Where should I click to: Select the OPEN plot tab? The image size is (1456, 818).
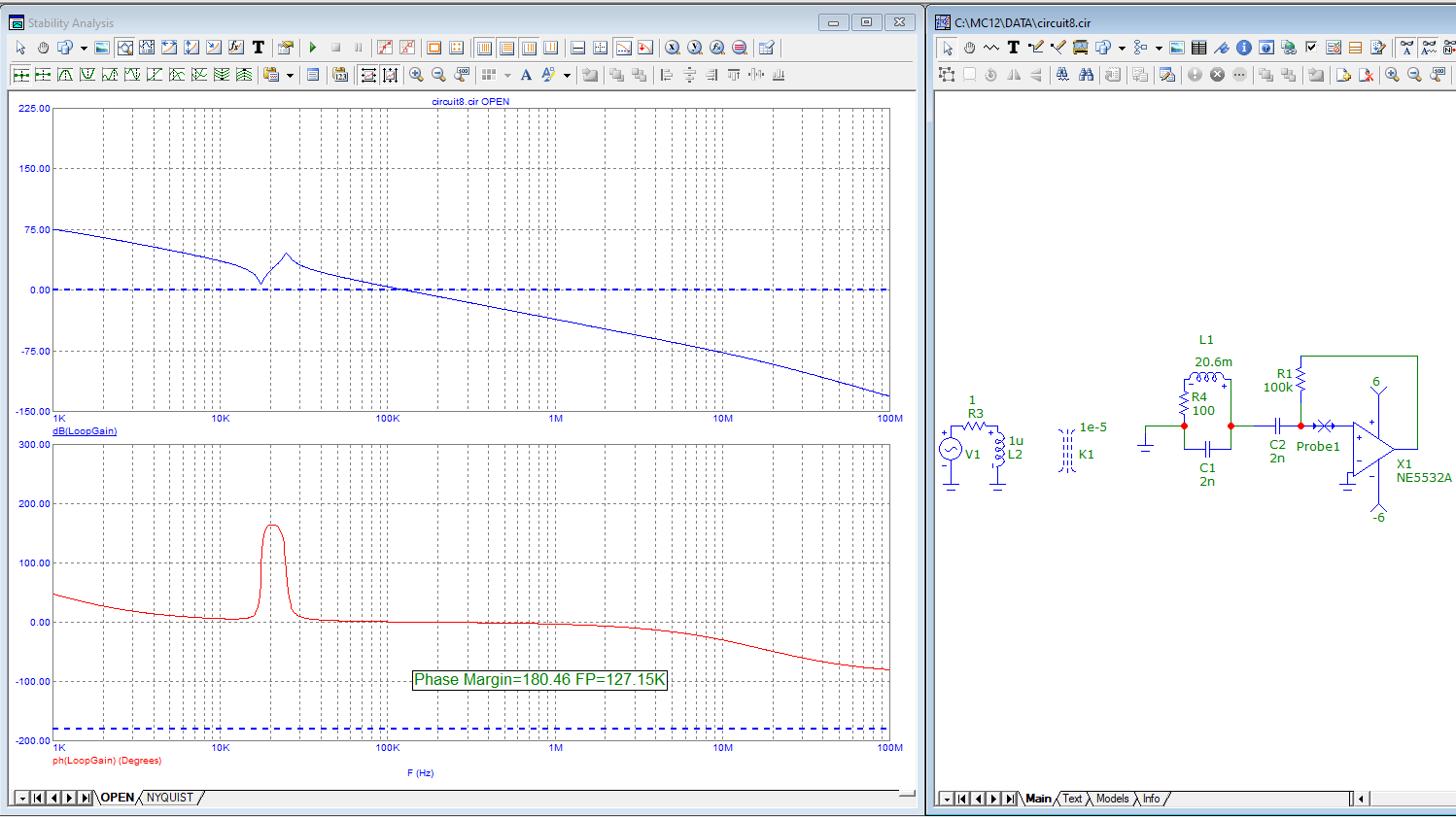coord(118,798)
